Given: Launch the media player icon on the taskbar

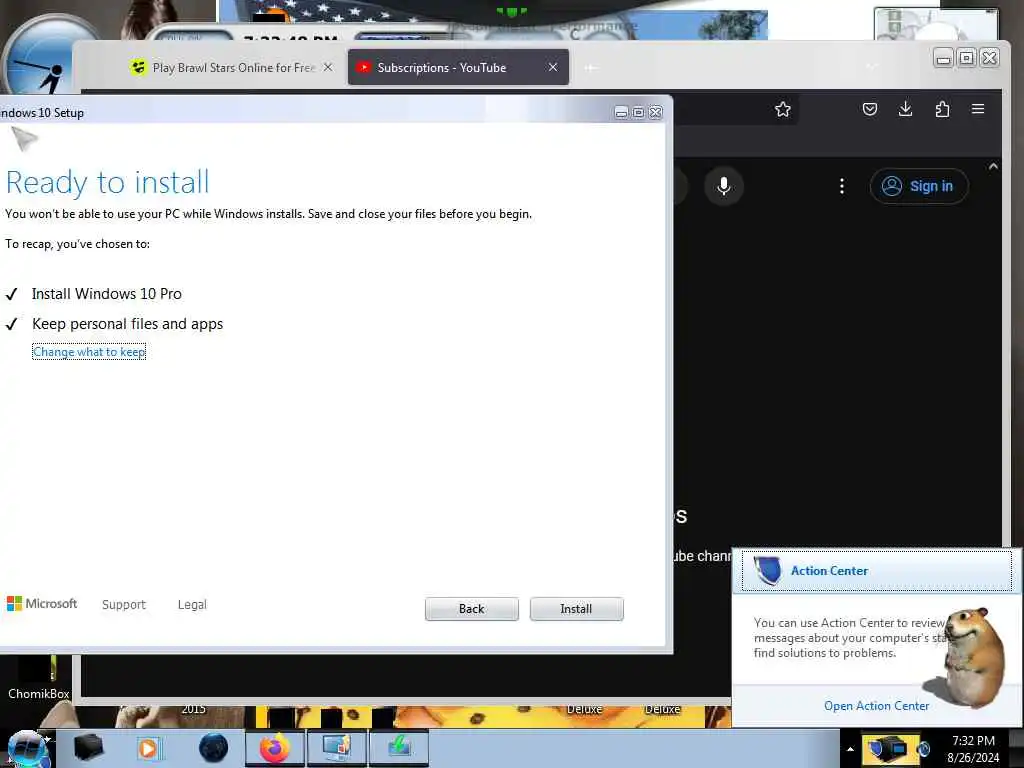Looking at the screenshot, I should (148, 748).
